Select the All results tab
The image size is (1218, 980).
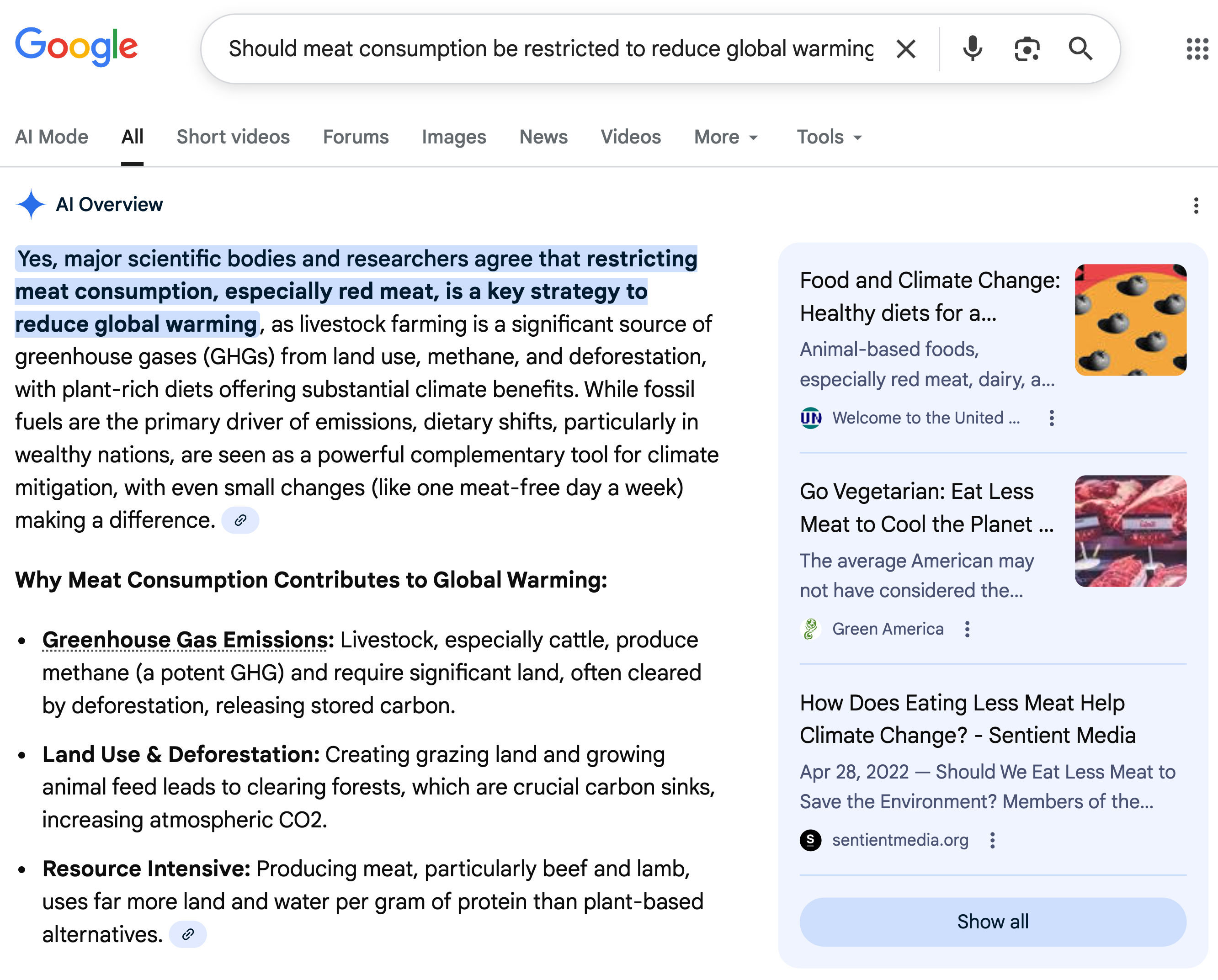point(132,137)
